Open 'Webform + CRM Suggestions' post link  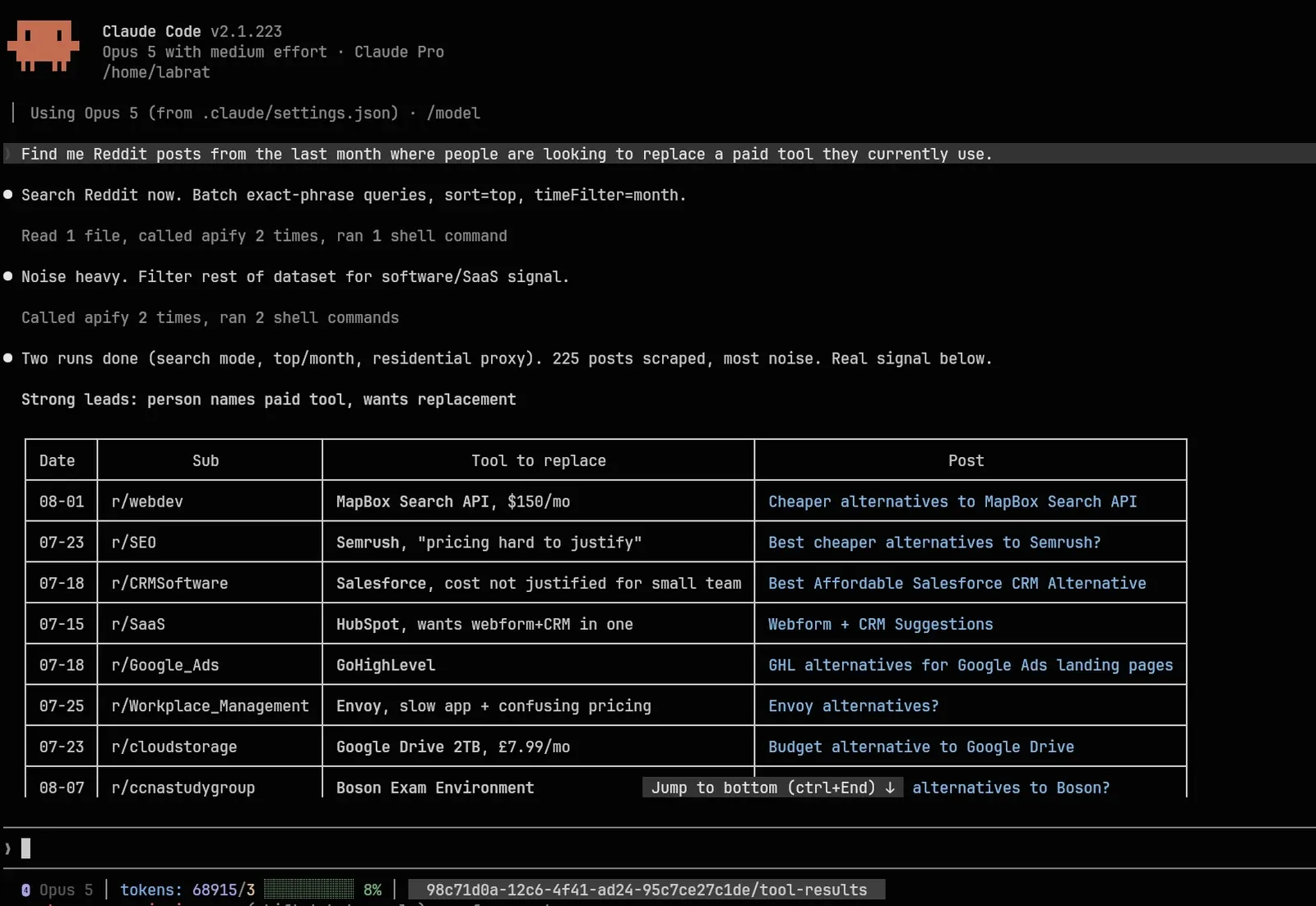click(x=880, y=624)
